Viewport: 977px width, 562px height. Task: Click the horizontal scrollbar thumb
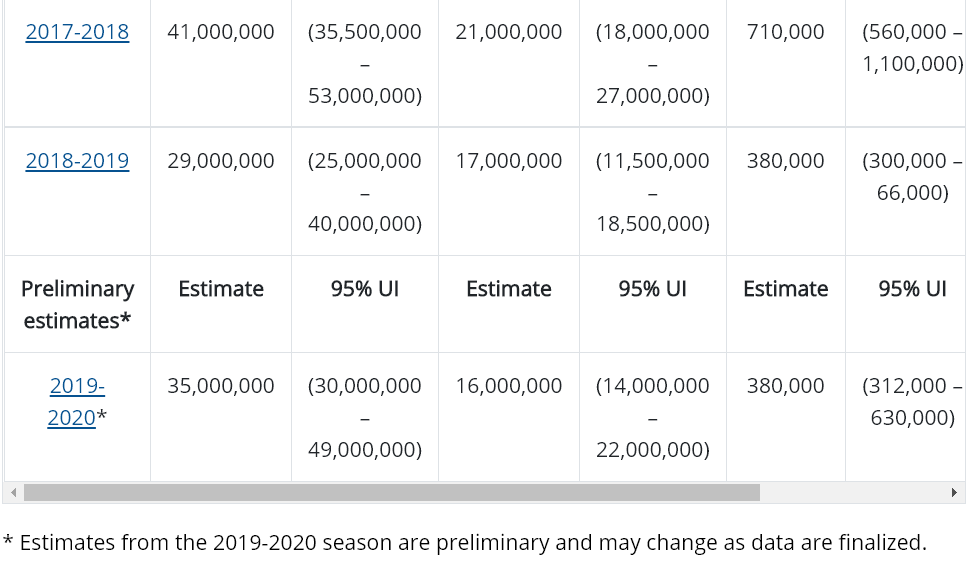[391, 492]
